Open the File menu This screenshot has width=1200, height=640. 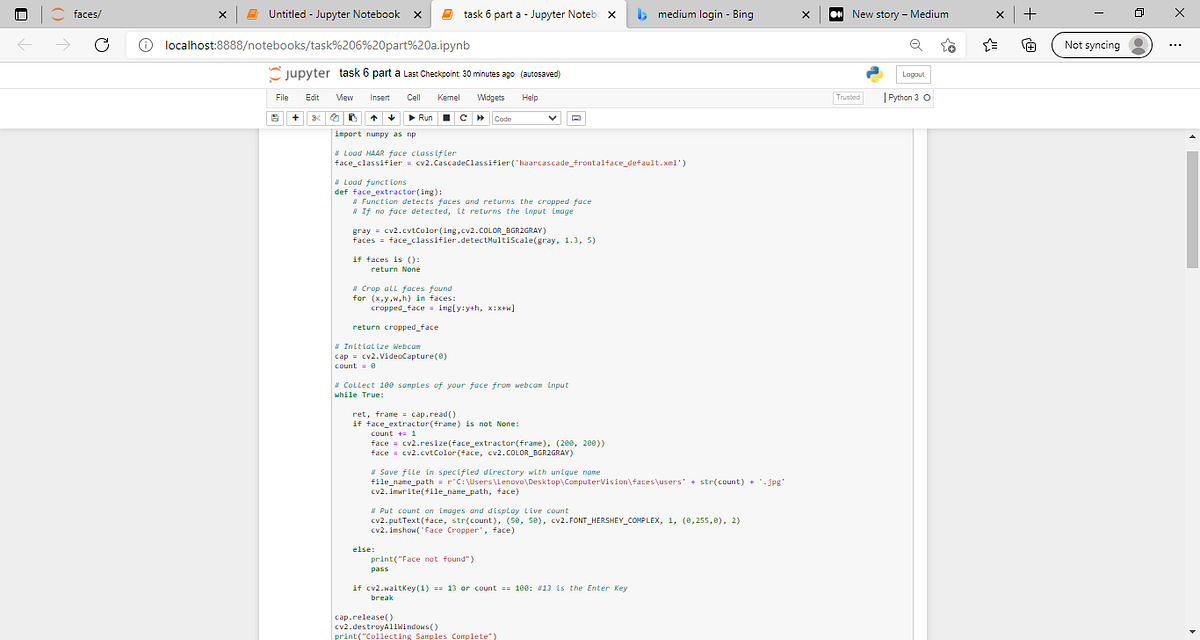(282, 98)
